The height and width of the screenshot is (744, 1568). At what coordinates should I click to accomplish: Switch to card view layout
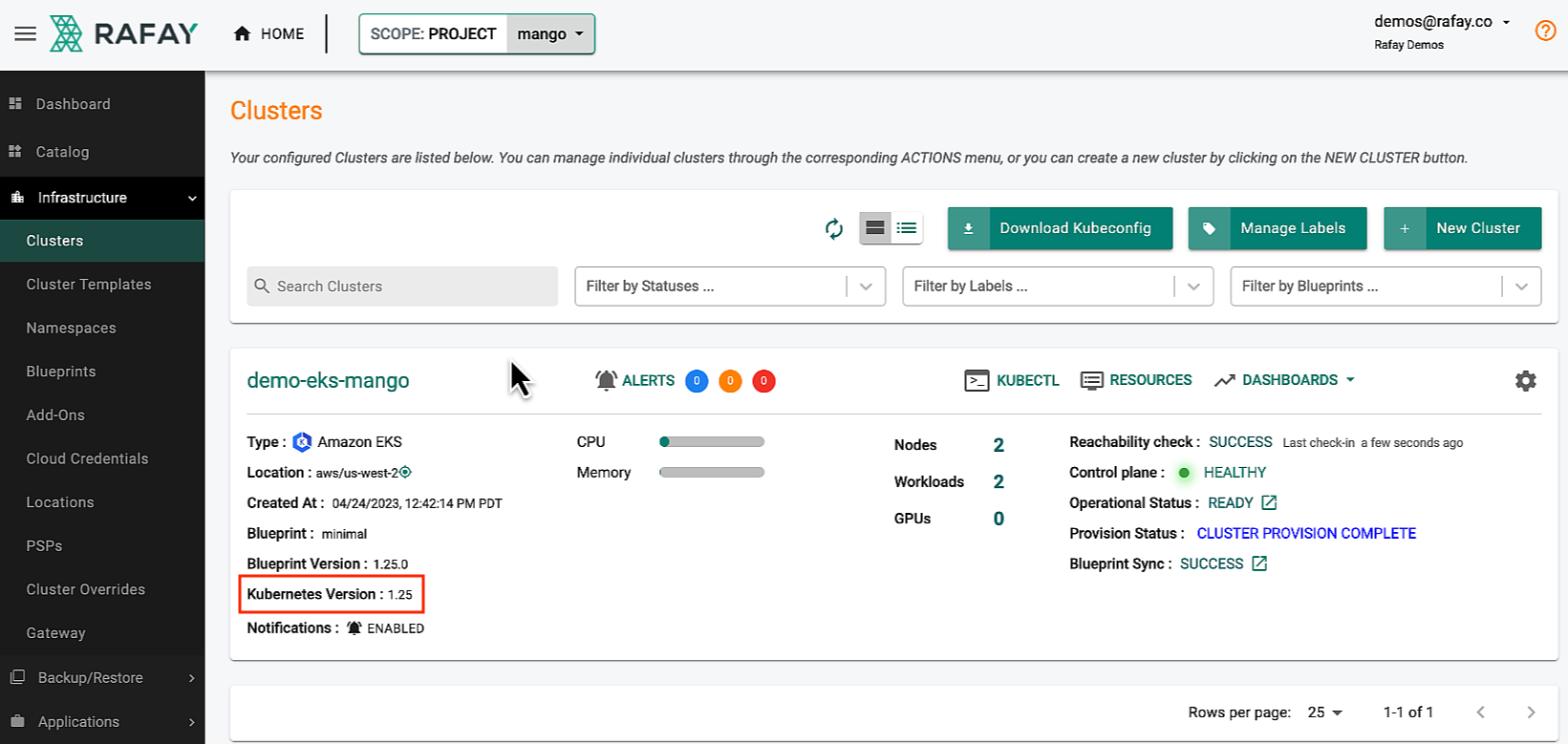coord(875,228)
